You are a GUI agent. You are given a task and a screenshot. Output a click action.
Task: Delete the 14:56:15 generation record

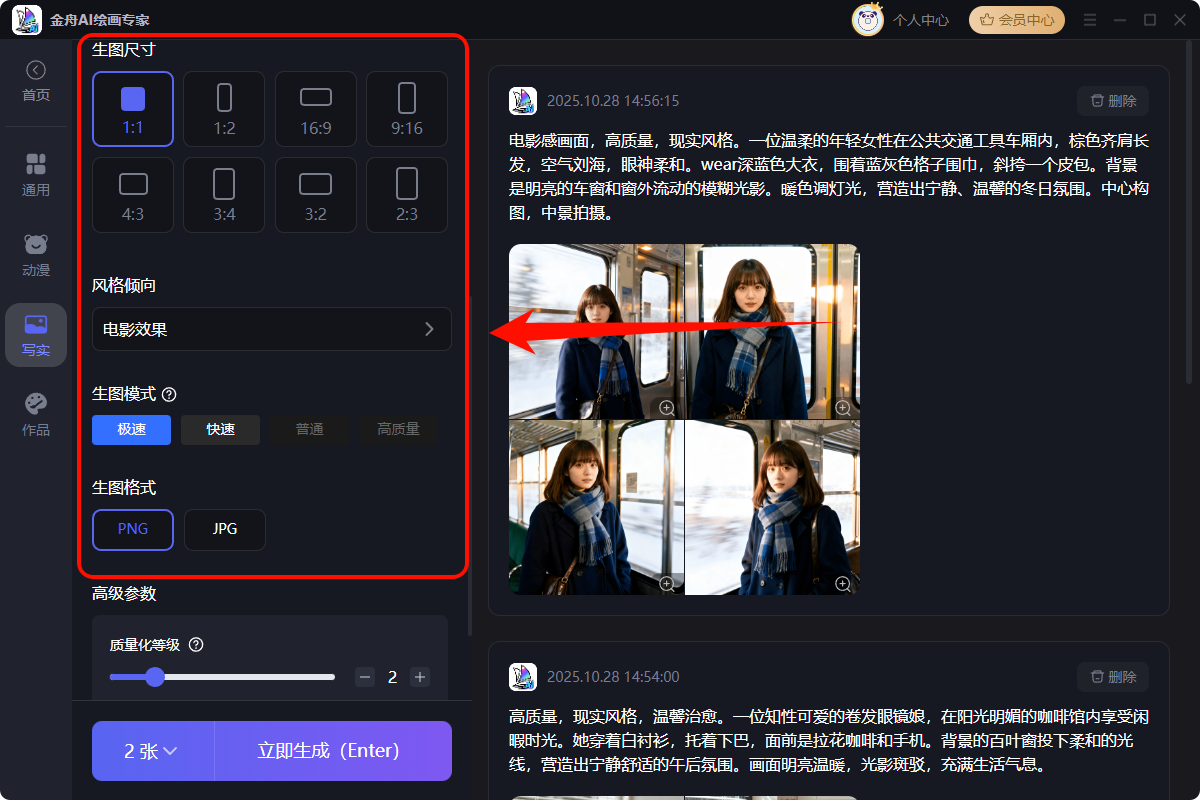coord(1112,100)
